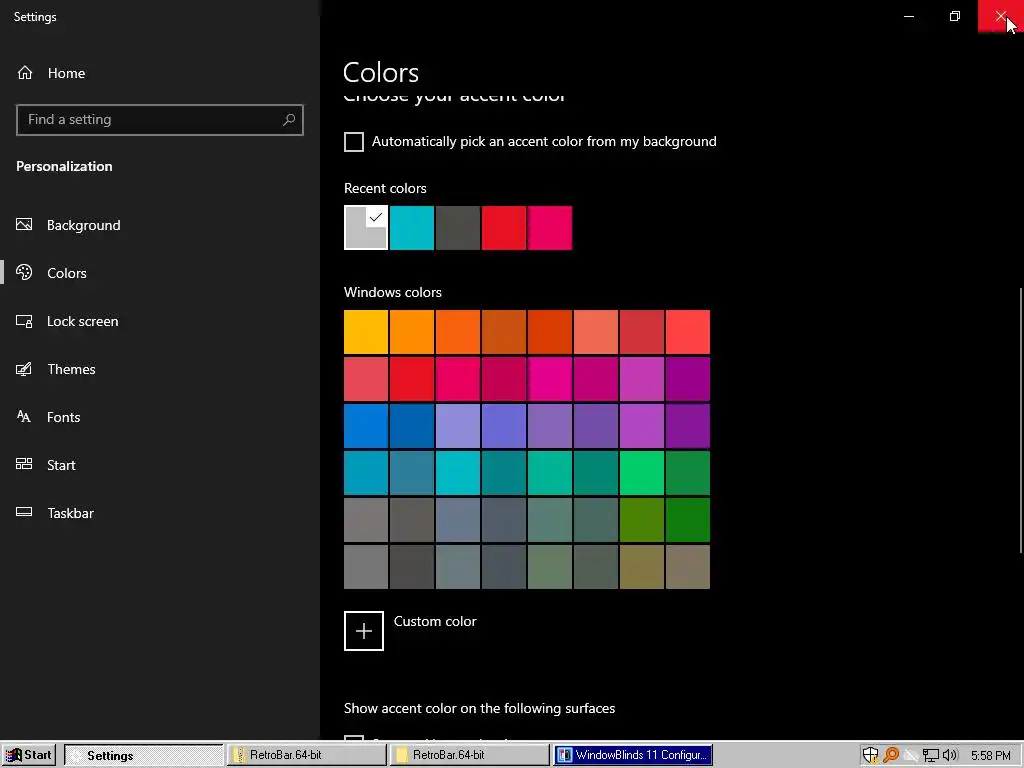This screenshot has height=768, width=1024.
Task: Click the Background picture icon in sidebar
Action: click(x=24, y=225)
